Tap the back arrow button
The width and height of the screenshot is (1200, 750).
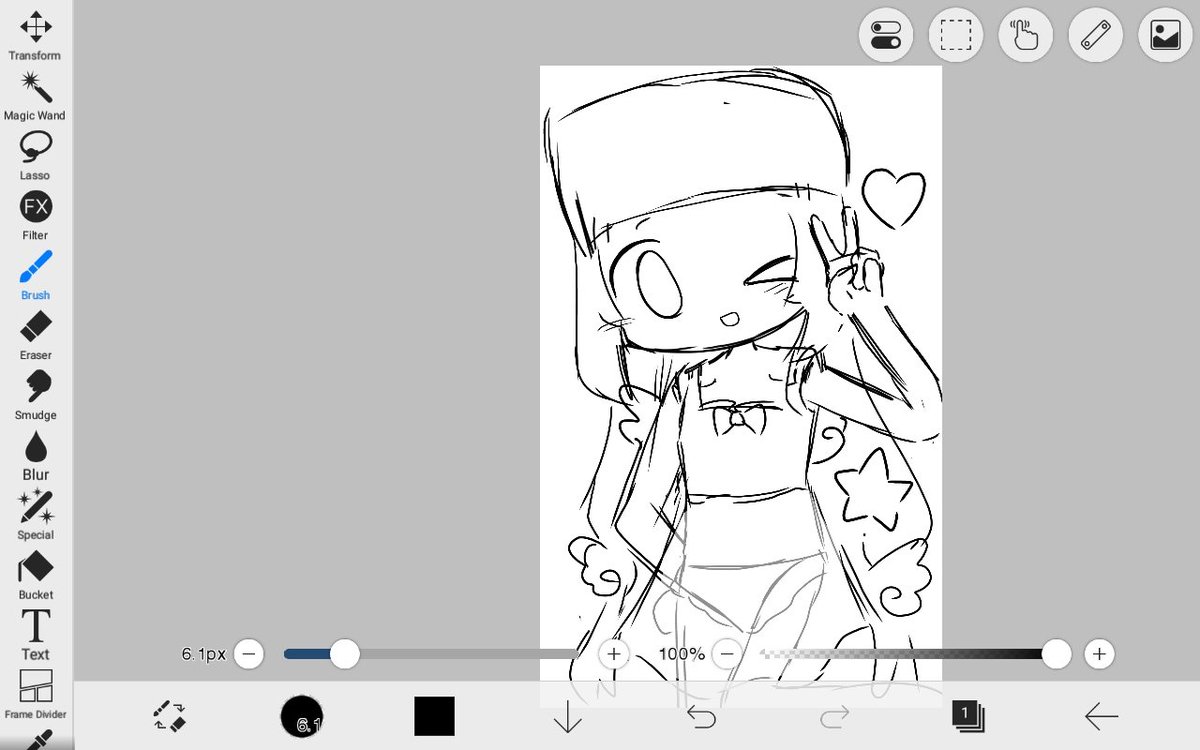(x=1101, y=716)
